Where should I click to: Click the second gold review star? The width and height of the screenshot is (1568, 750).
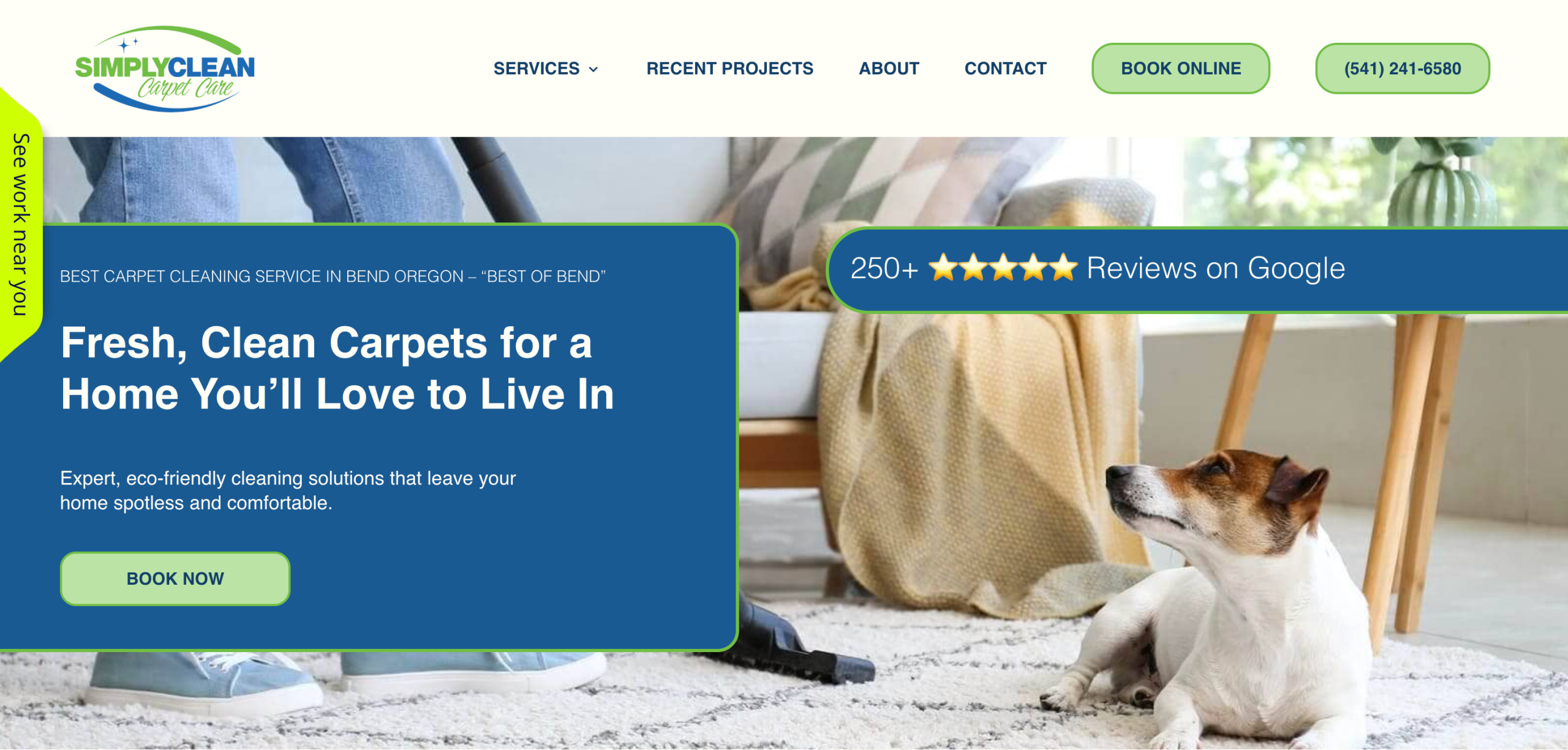973,268
